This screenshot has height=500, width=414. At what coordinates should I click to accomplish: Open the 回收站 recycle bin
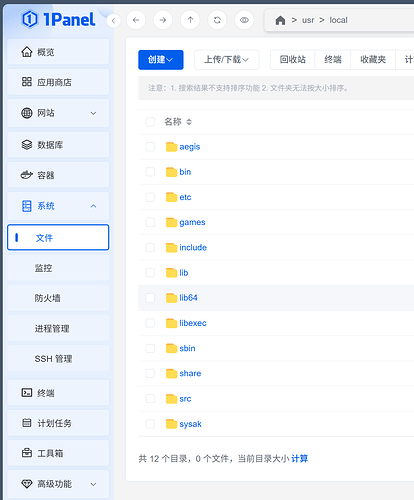[x=293, y=60]
